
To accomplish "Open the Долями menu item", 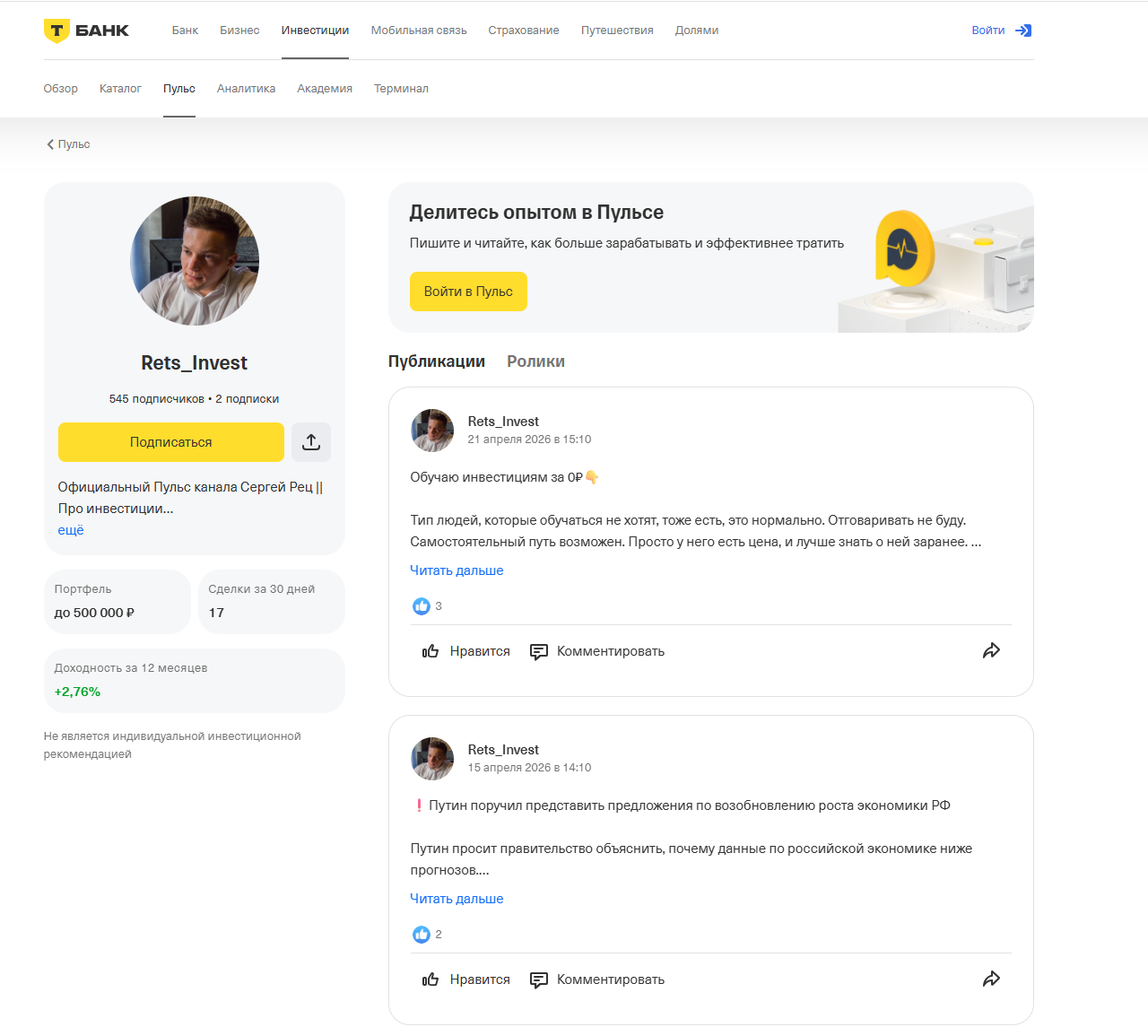I will pos(697,30).
